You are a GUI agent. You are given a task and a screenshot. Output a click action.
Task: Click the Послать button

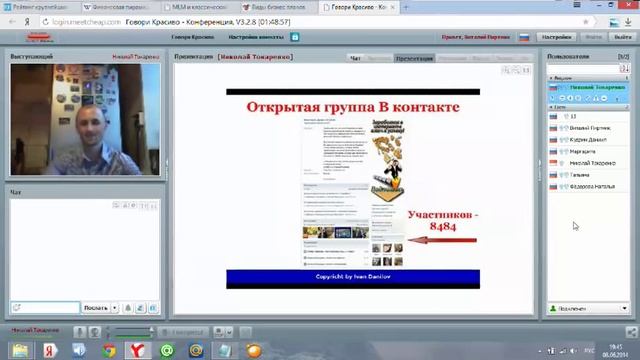pos(96,308)
